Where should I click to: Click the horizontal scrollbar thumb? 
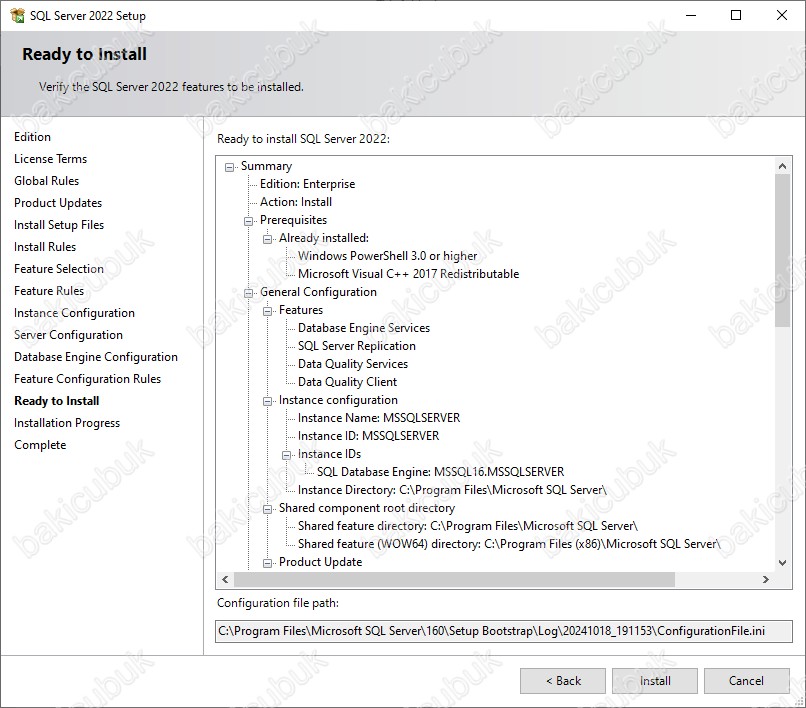[x=454, y=579]
